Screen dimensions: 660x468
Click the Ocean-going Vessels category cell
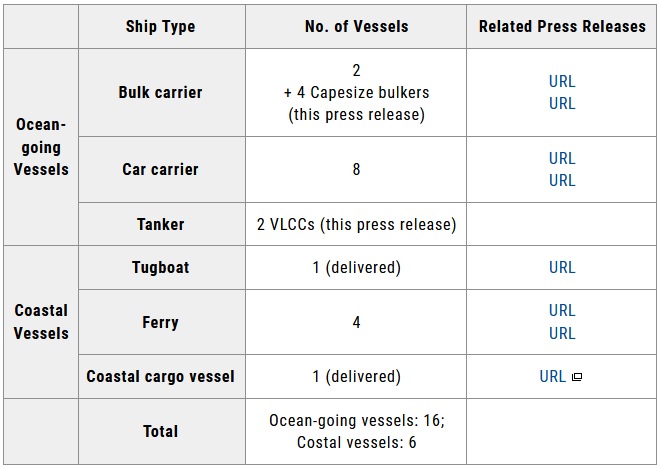click(x=41, y=147)
